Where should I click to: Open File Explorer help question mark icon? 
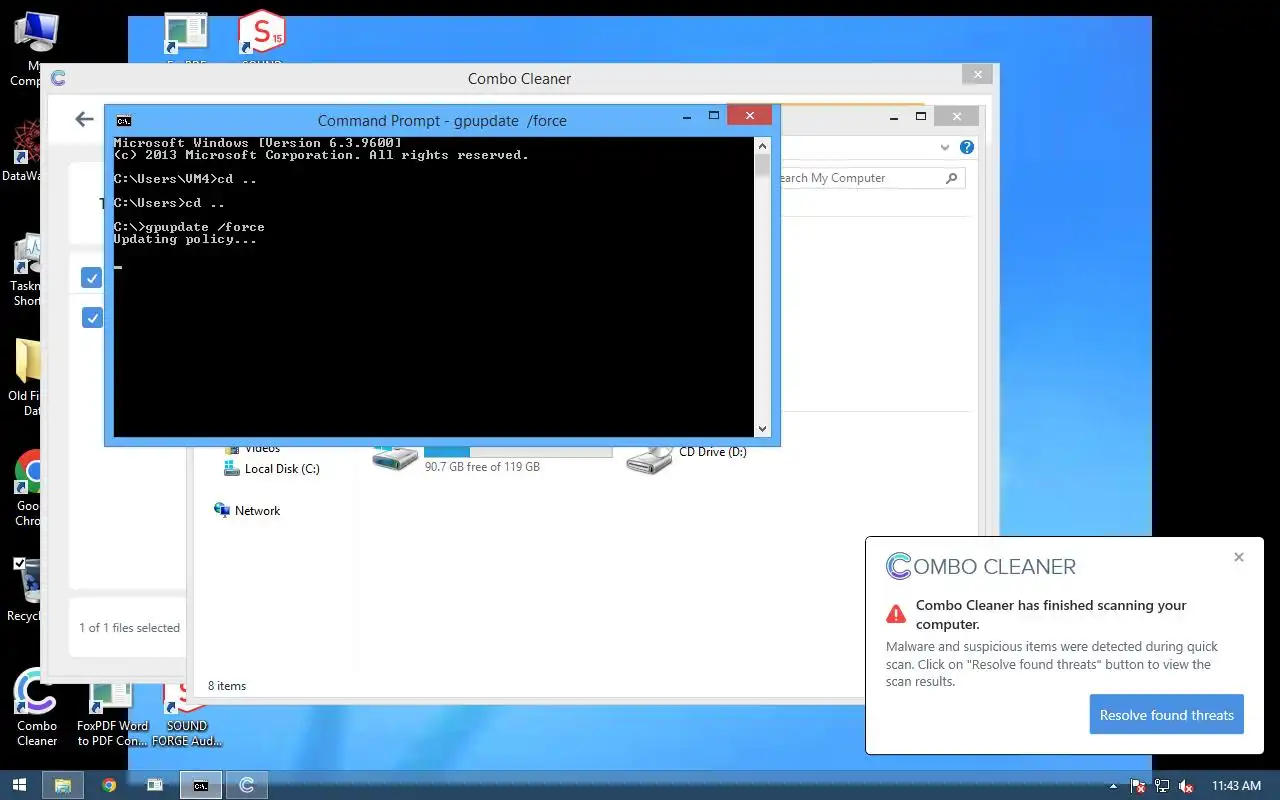967,147
